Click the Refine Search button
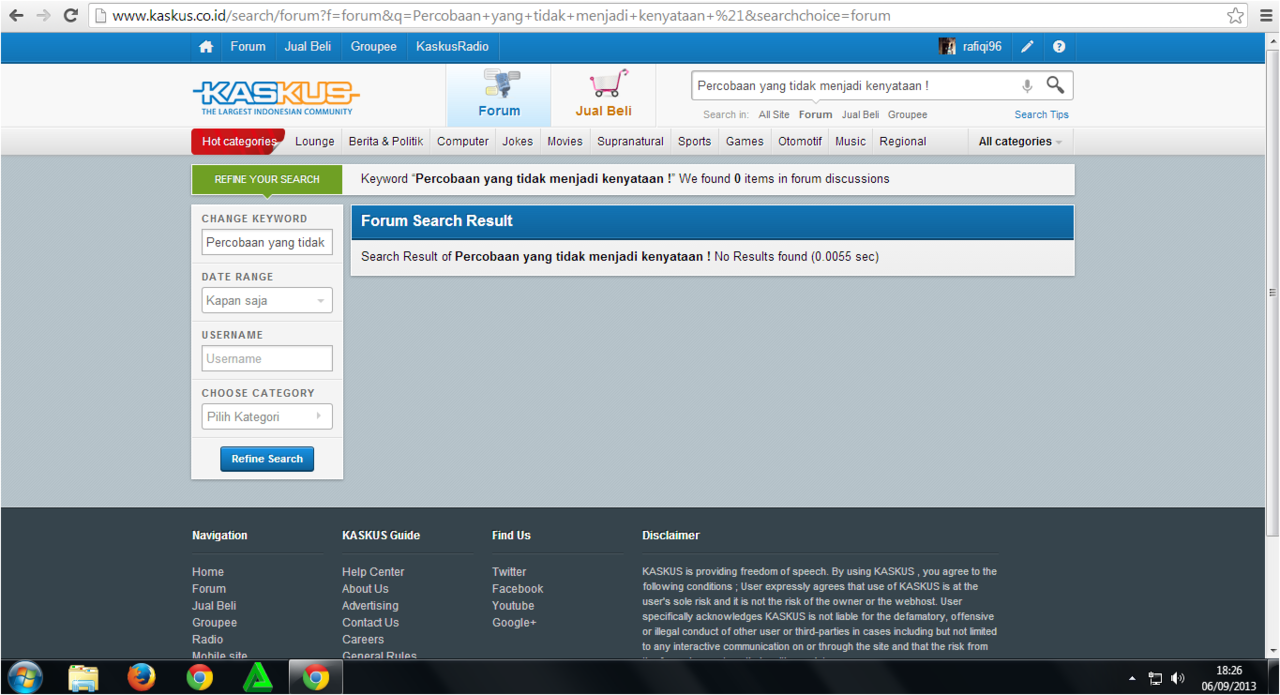Viewport: 1280px width, 695px height. [267, 459]
